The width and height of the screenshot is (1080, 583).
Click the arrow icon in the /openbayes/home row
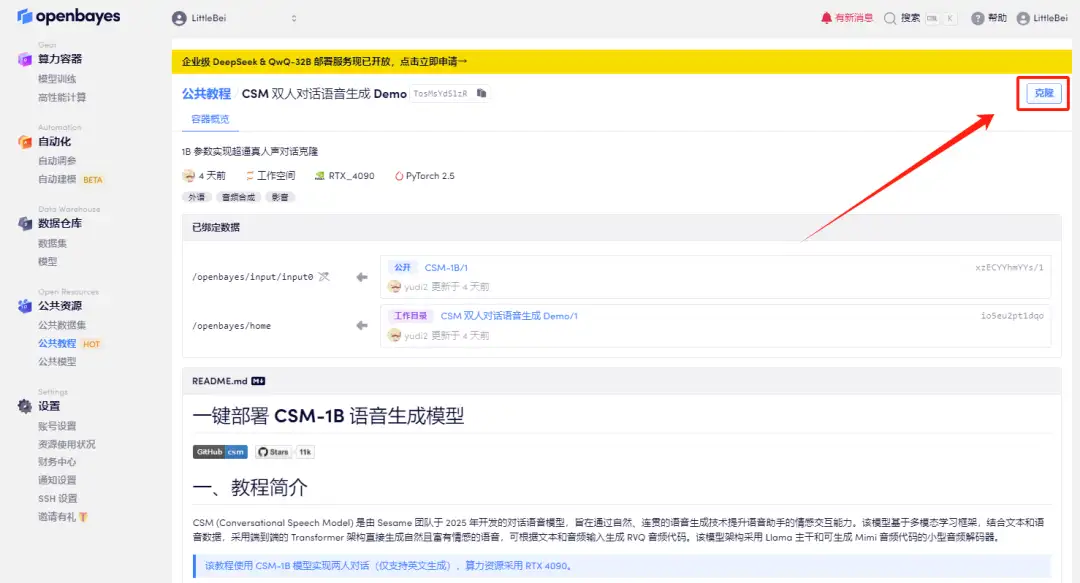coord(362,325)
